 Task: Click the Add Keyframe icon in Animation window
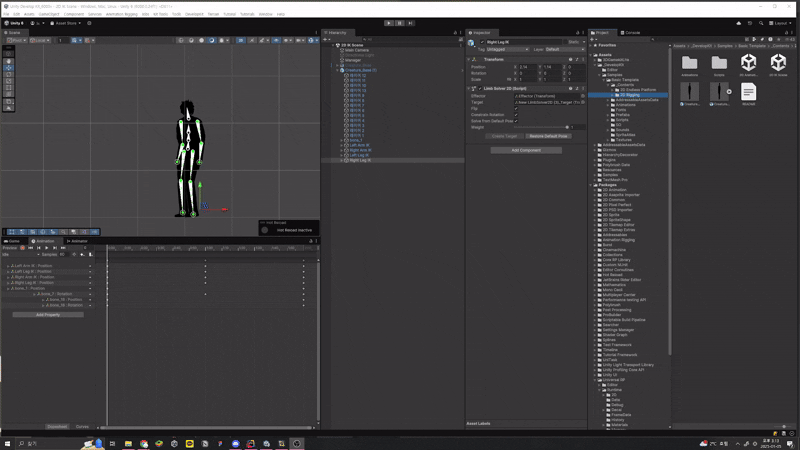tap(82, 254)
